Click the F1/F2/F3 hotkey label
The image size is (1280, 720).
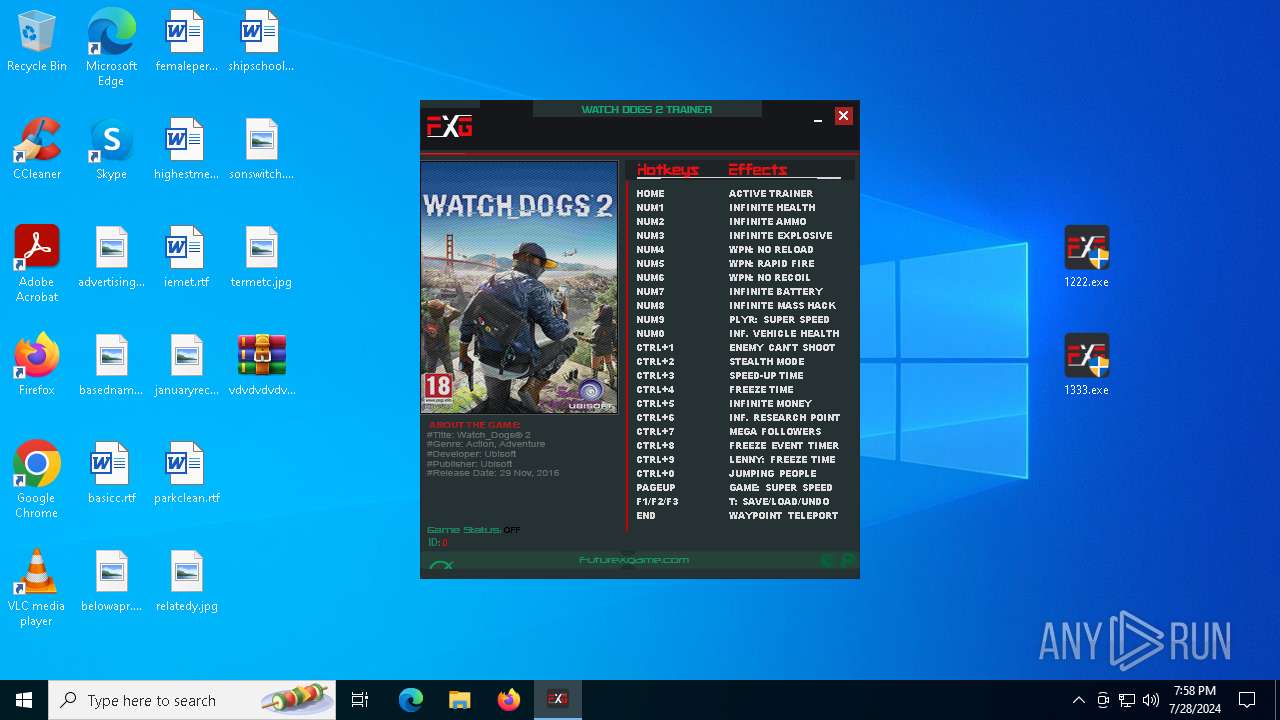pos(657,502)
